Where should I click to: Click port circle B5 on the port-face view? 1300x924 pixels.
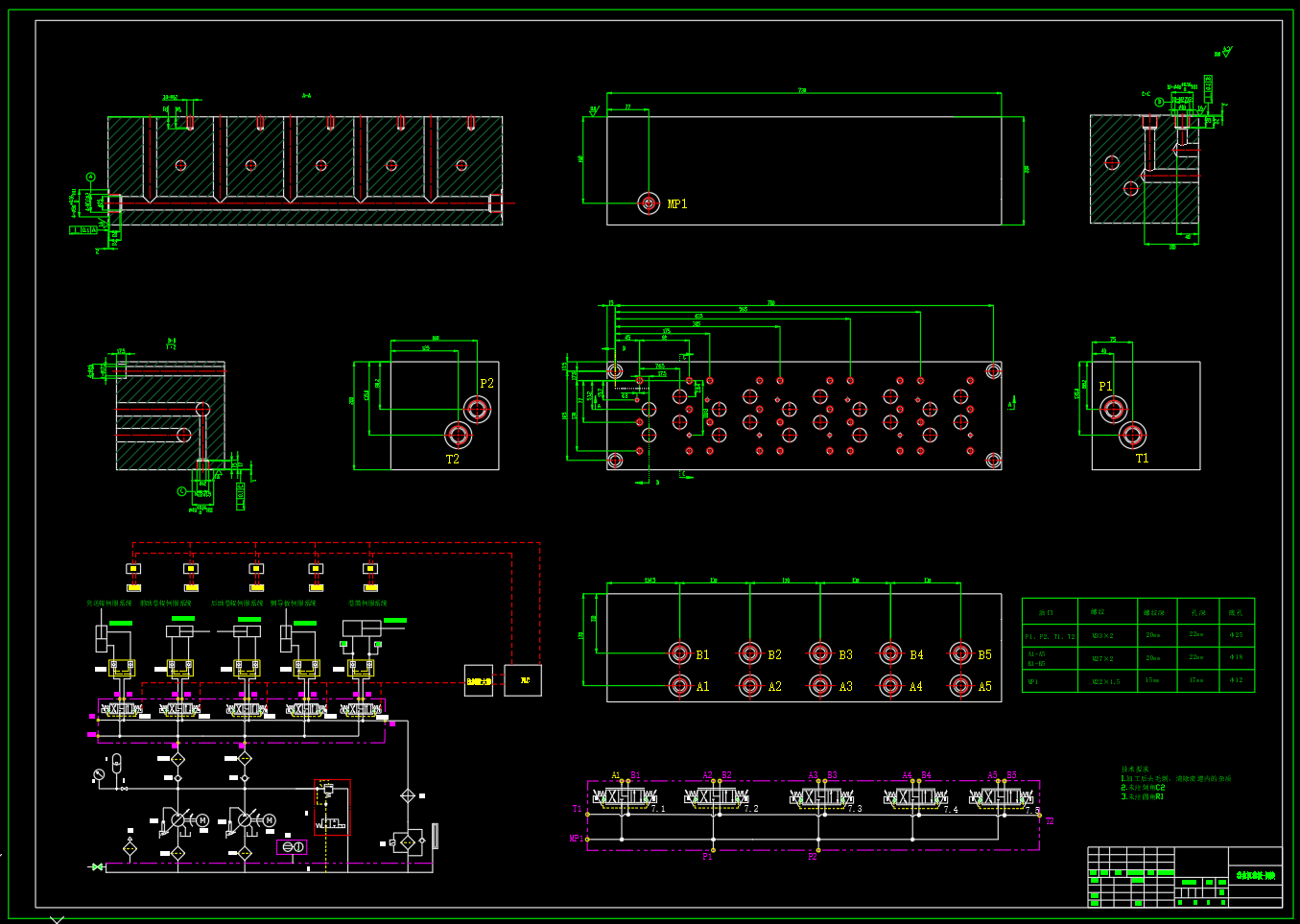pyautogui.click(x=960, y=654)
